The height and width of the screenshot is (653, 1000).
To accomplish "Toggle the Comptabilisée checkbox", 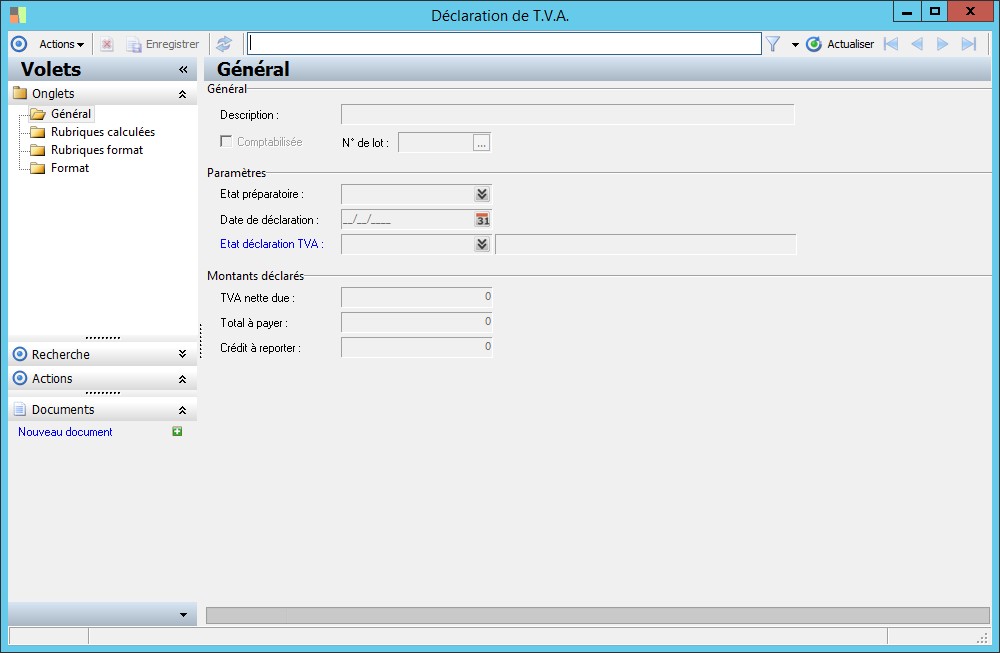I will (x=226, y=141).
